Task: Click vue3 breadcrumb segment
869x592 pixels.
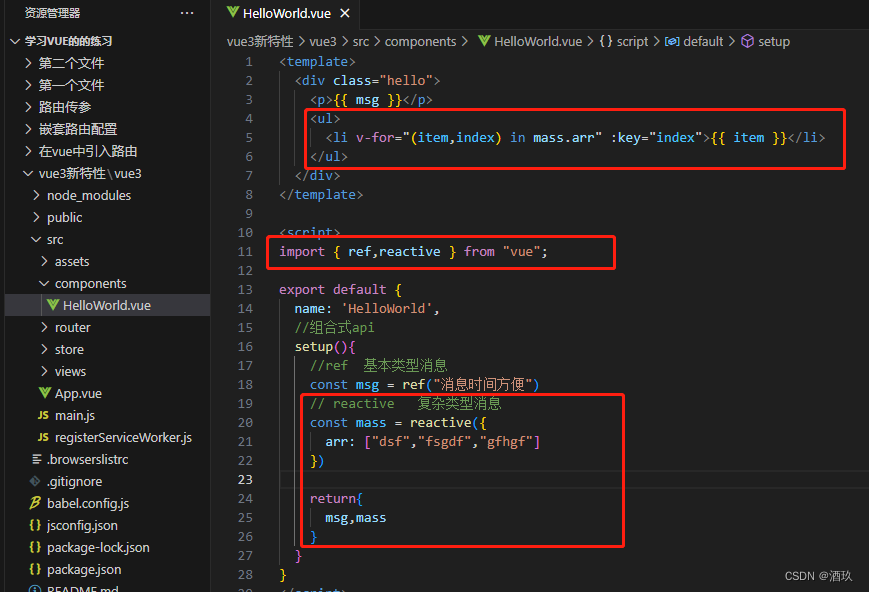Action: pyautogui.click(x=323, y=42)
